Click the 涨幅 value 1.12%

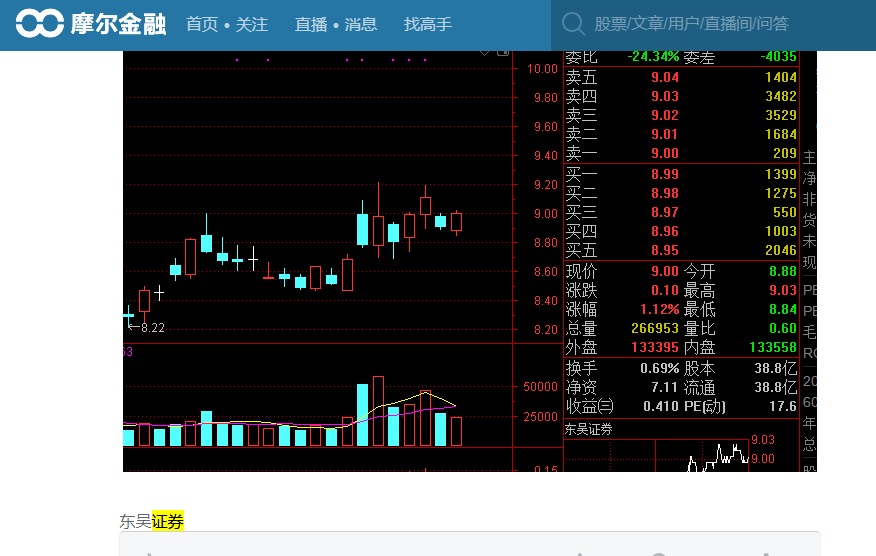(660, 309)
